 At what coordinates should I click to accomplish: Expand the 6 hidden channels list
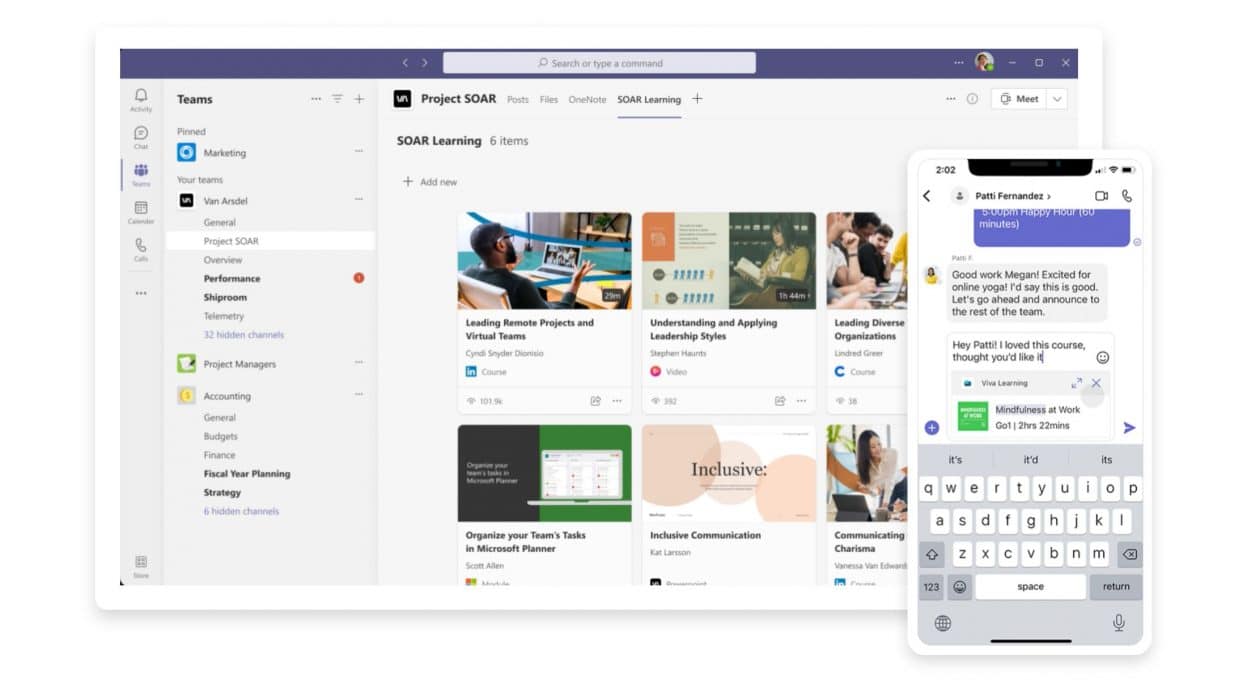pos(241,511)
